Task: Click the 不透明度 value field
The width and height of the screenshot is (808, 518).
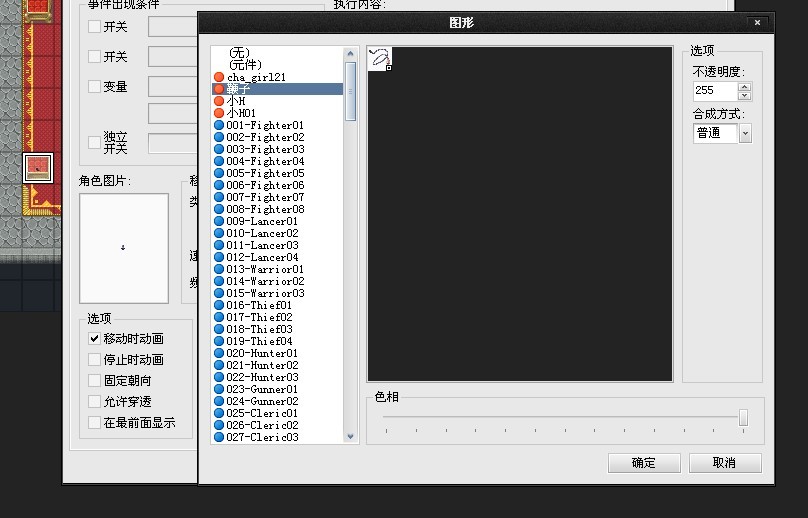Action: [x=716, y=91]
